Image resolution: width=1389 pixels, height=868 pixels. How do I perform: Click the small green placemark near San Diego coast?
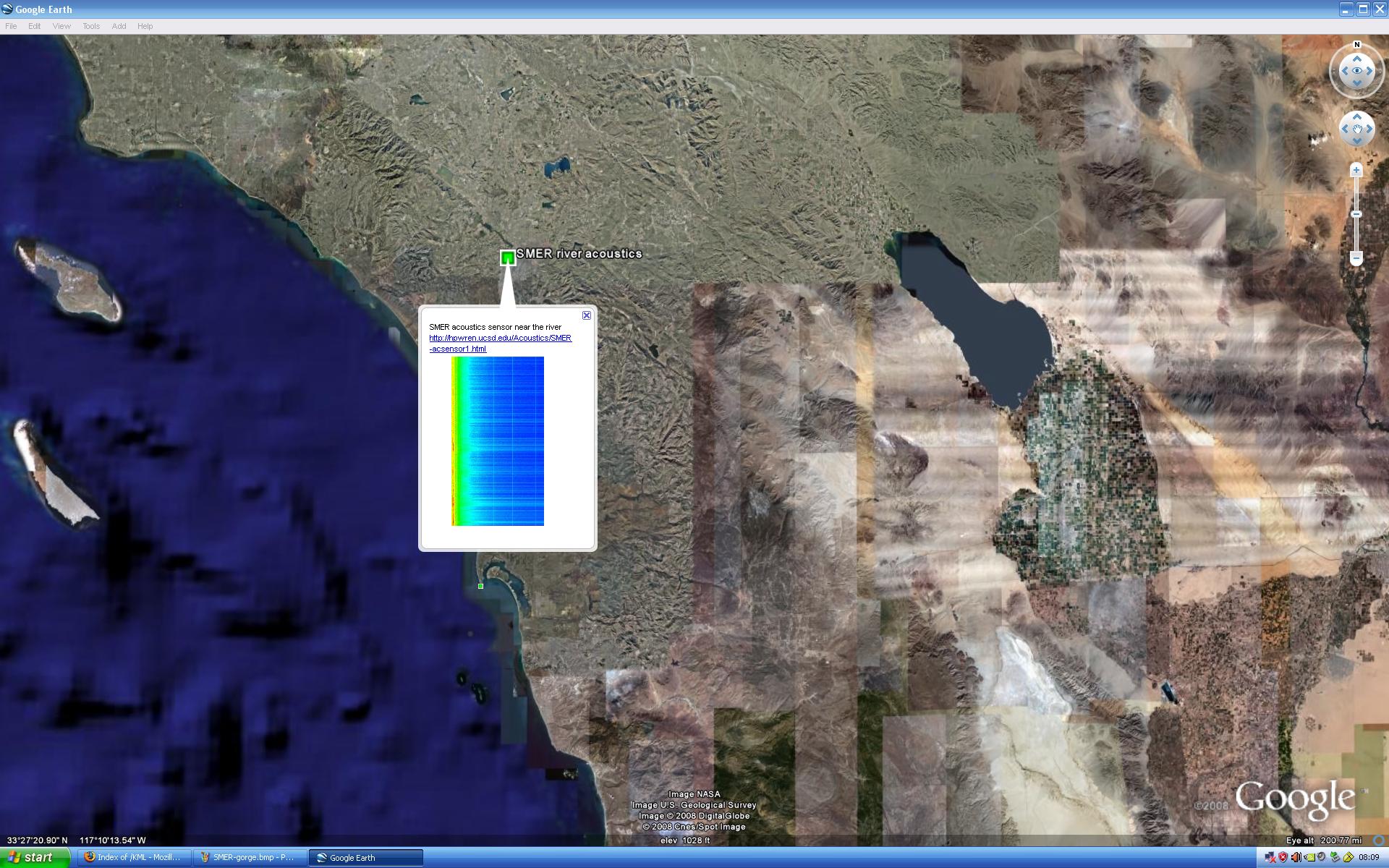tap(480, 586)
